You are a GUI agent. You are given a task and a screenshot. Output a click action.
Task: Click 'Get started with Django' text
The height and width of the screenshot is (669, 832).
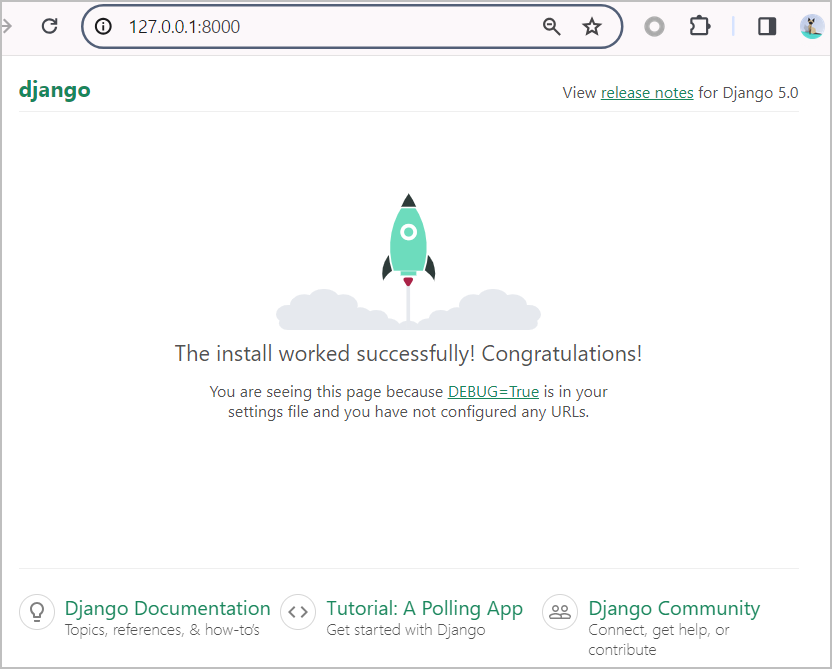[x=406, y=630]
